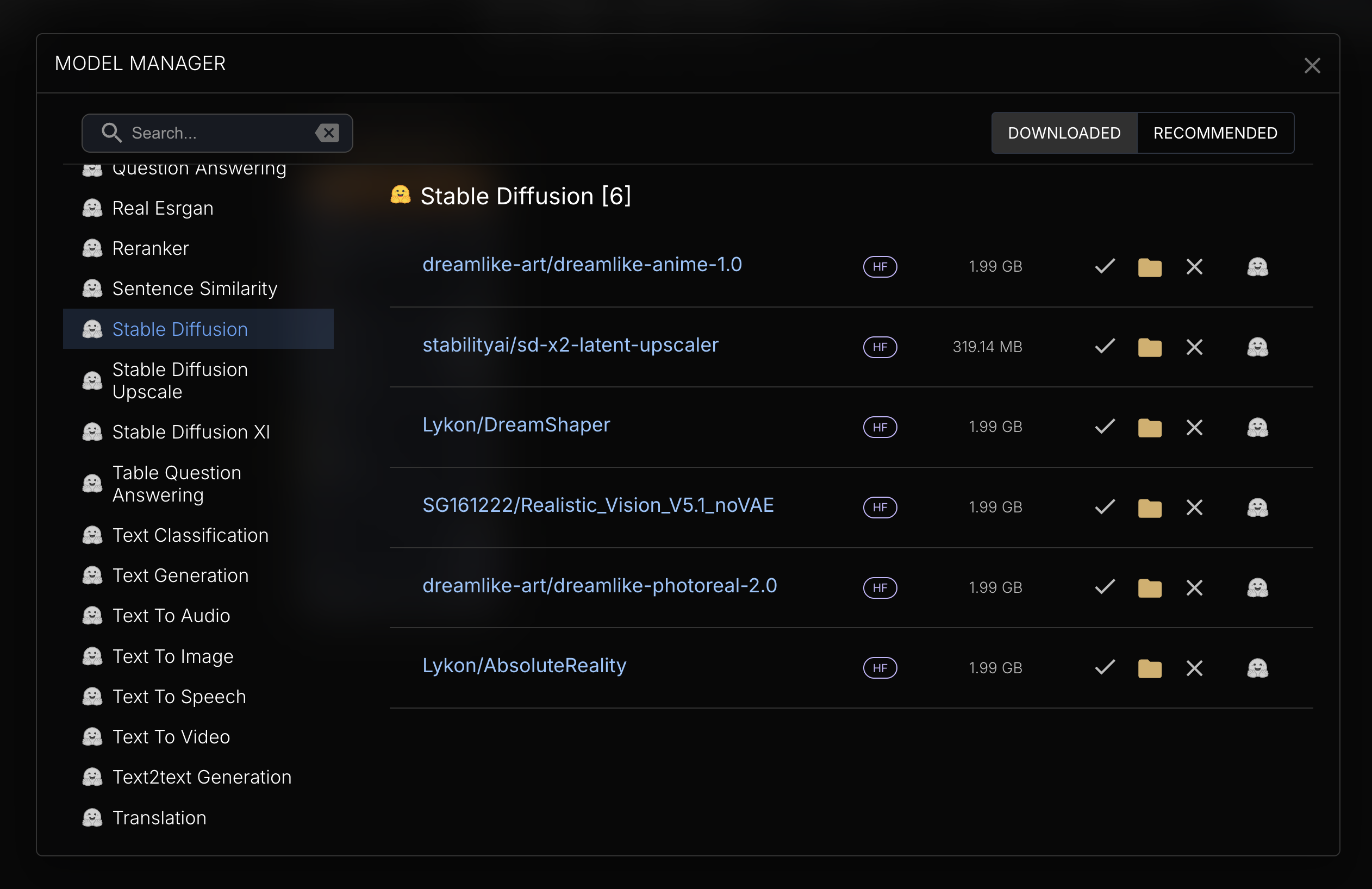The height and width of the screenshot is (889, 1372).
Task: Open dreamlike-art/dreamlike-photoreal-2.0 link
Action: point(600,585)
